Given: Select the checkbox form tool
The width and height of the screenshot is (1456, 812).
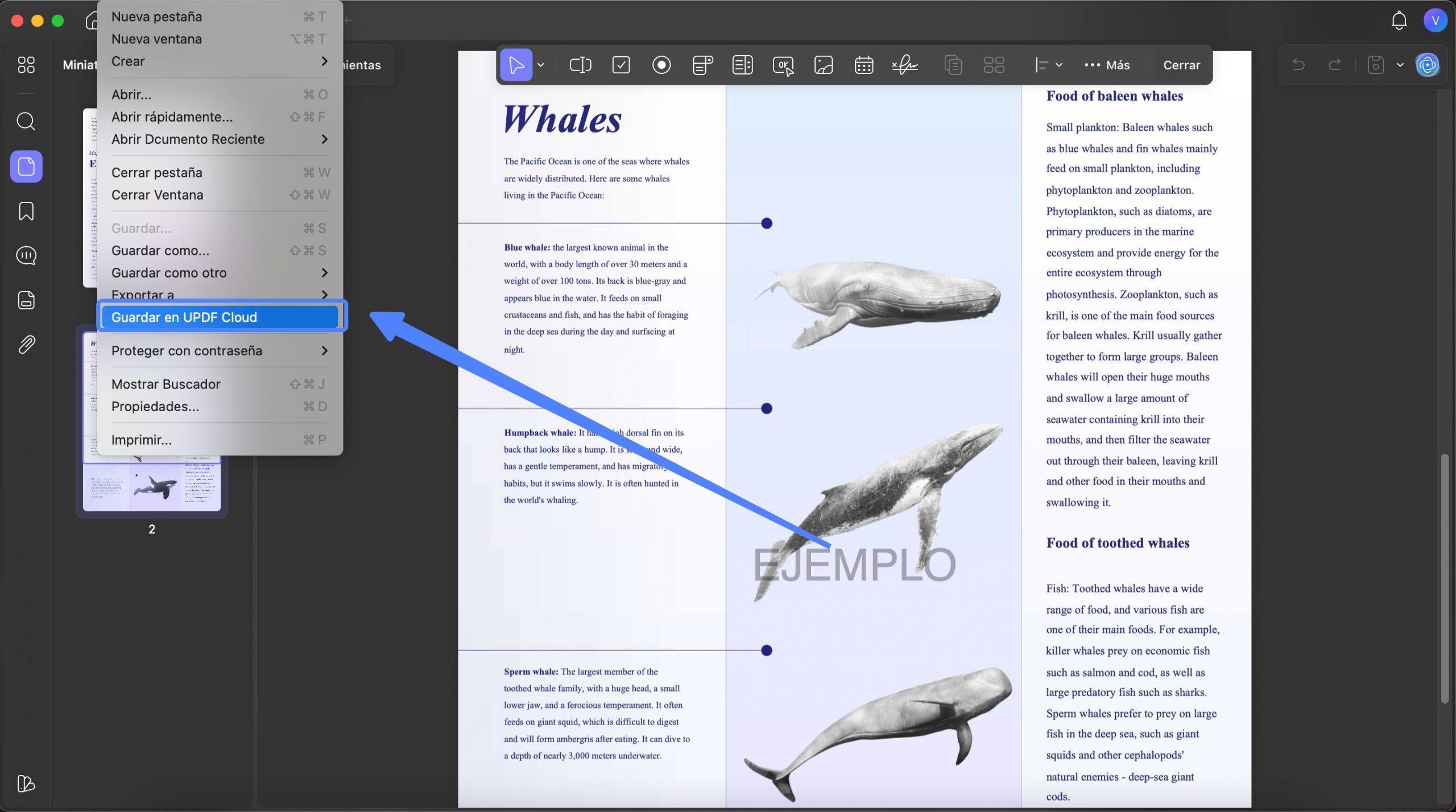Looking at the screenshot, I should tap(621, 65).
